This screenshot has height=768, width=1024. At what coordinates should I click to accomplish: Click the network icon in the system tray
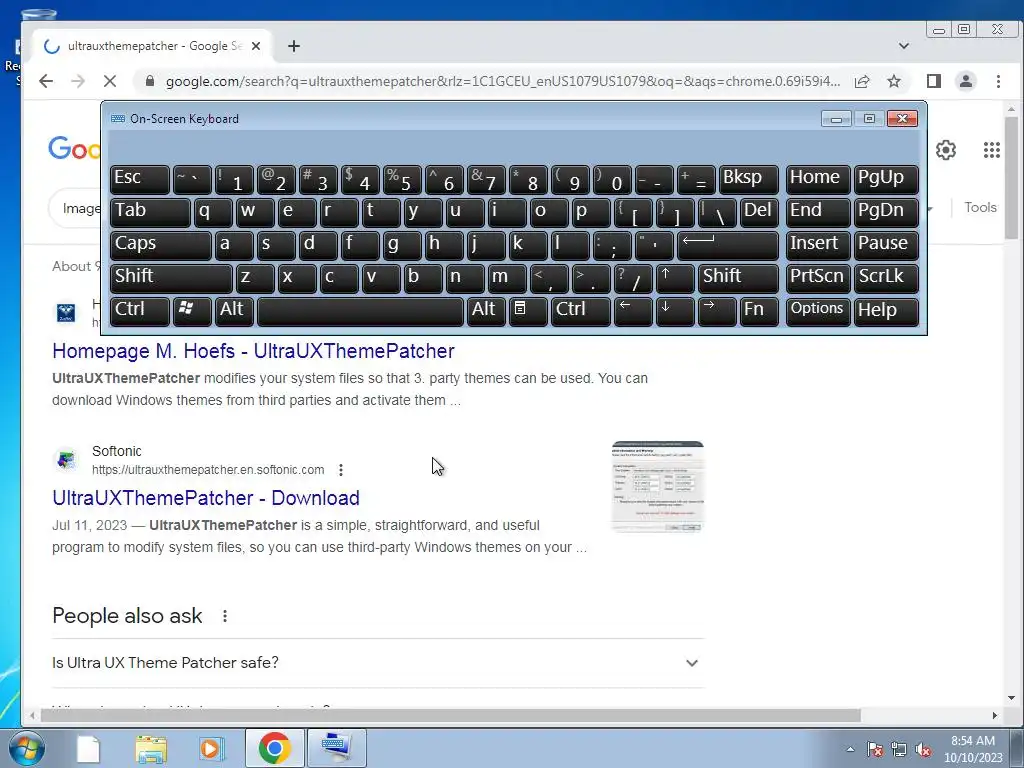coord(899,749)
